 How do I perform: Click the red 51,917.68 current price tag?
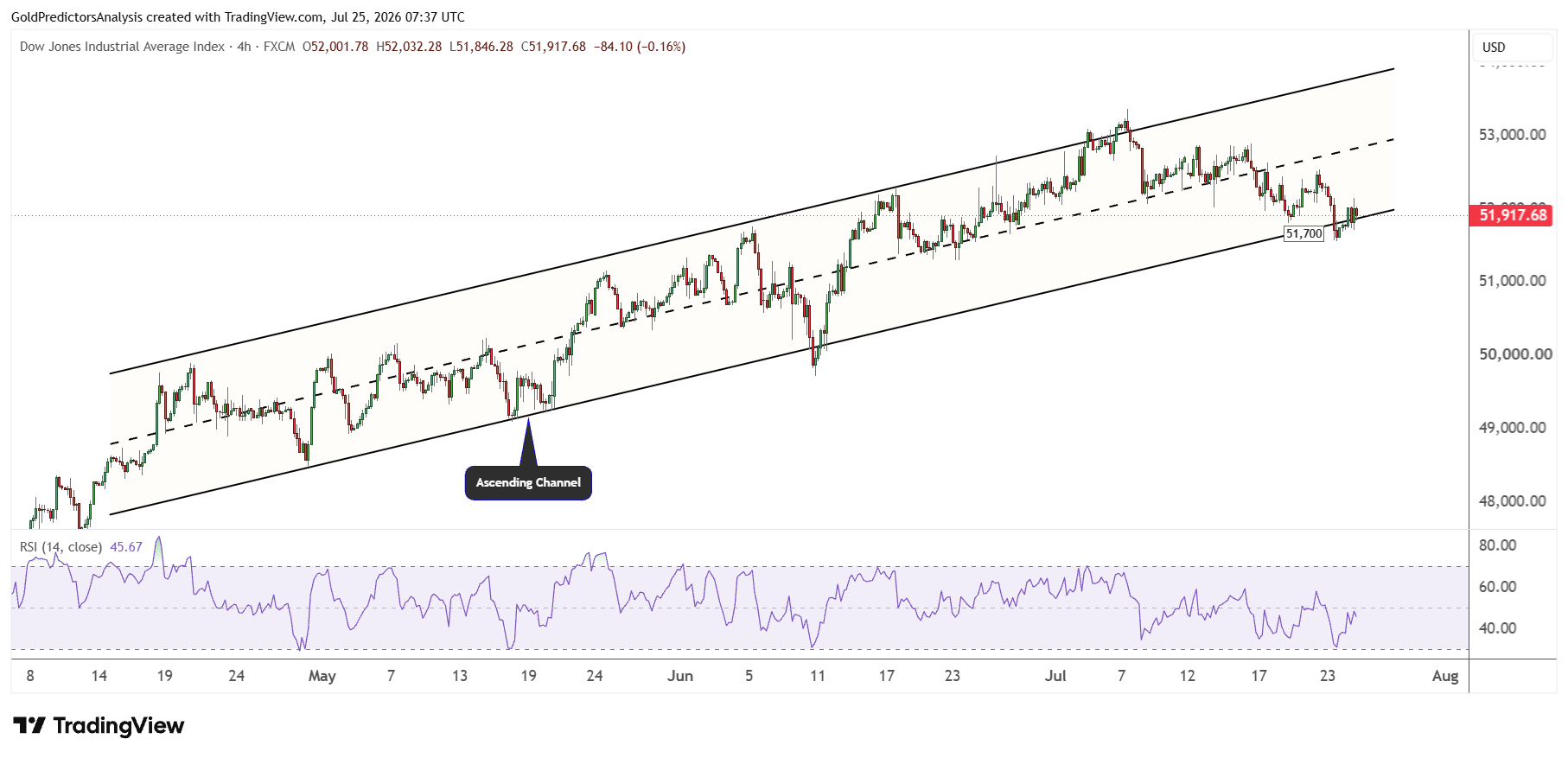point(1512,215)
